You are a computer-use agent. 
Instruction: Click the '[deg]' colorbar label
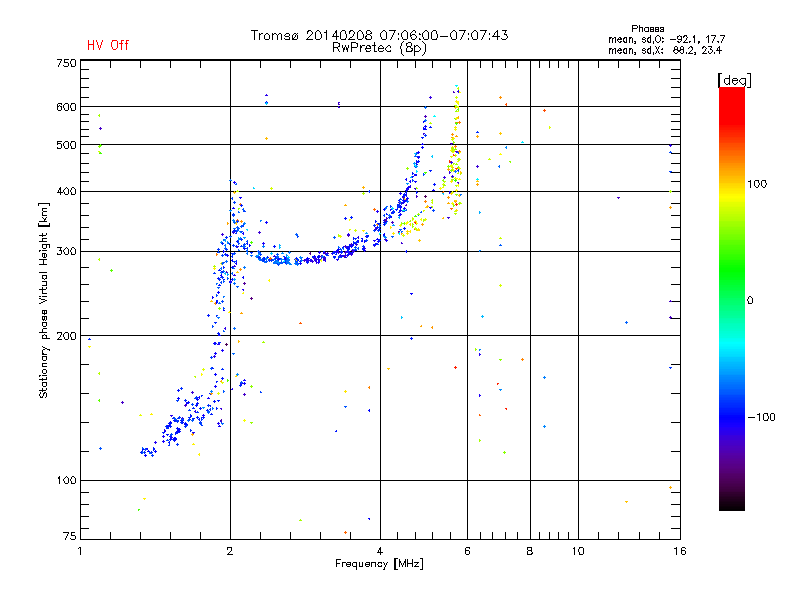point(734,80)
